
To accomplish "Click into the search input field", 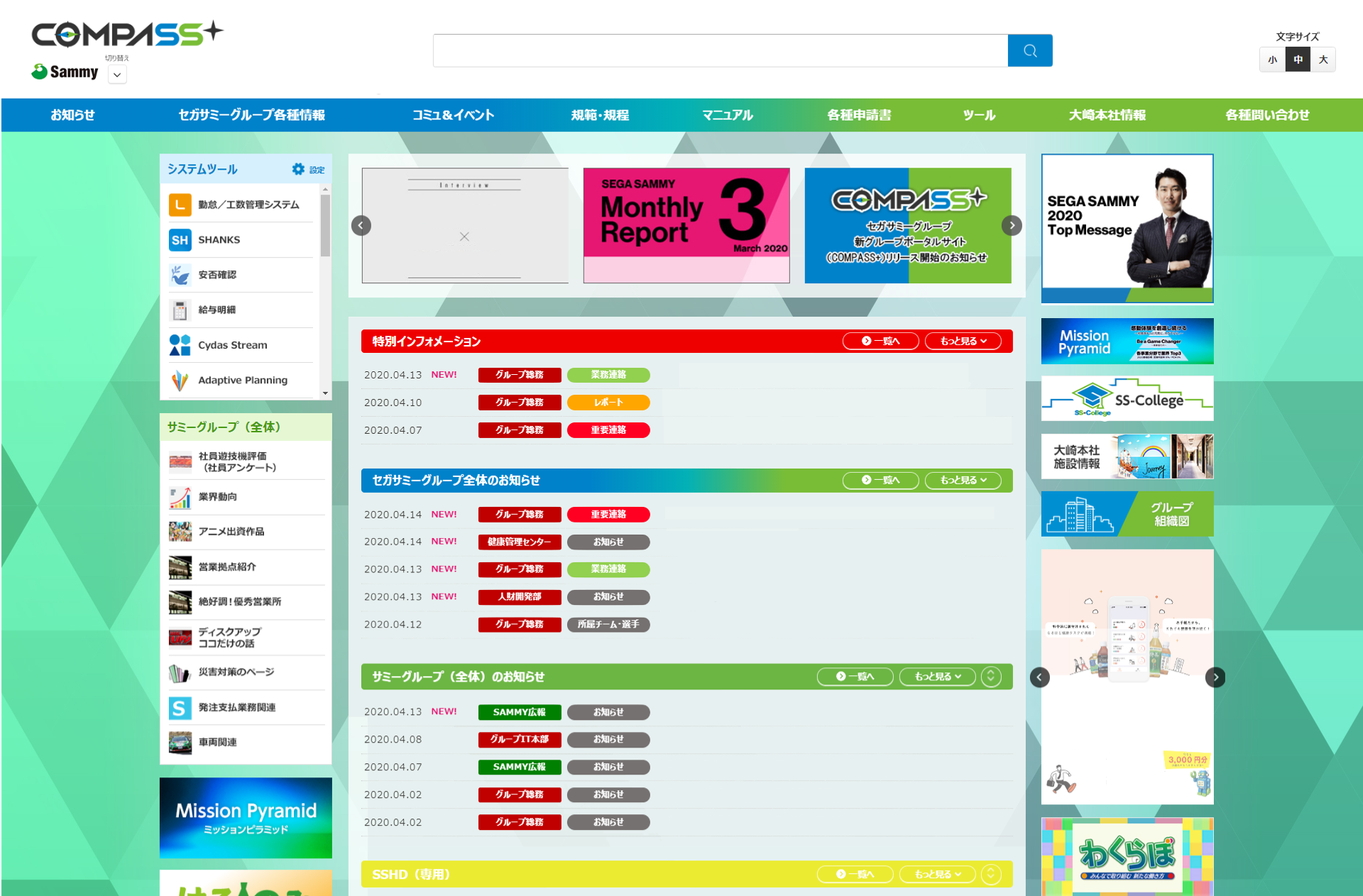I will (x=721, y=50).
